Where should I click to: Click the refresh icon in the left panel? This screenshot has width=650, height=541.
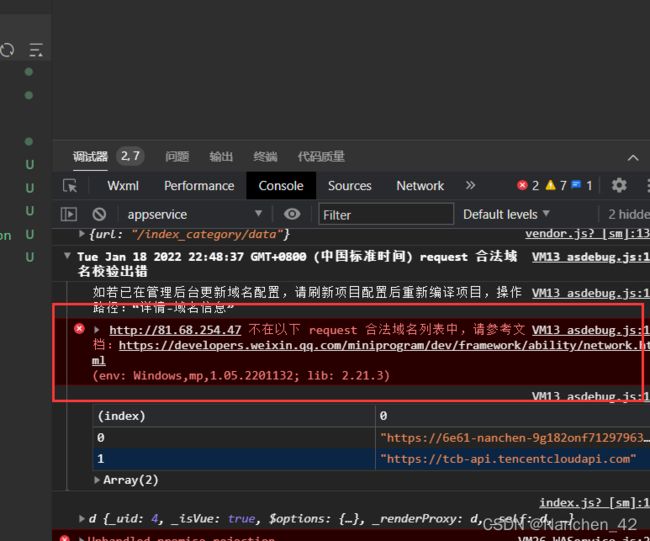pyautogui.click(x=7, y=50)
